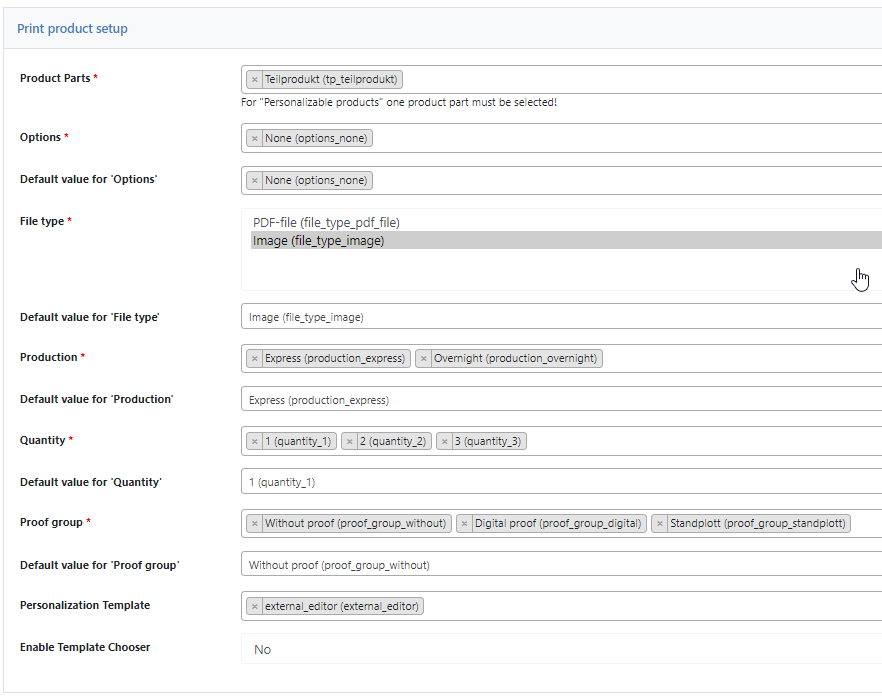
Task: Select Image (file_type_image) in File type list
Action: (x=566, y=241)
